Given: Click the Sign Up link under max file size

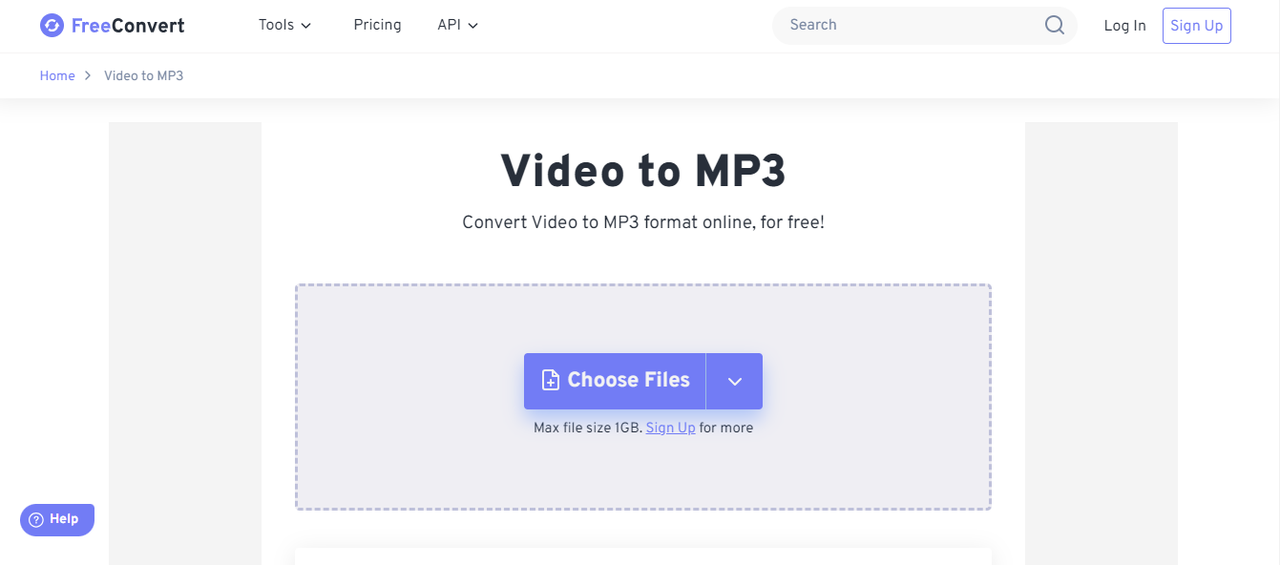Looking at the screenshot, I should tap(670, 428).
